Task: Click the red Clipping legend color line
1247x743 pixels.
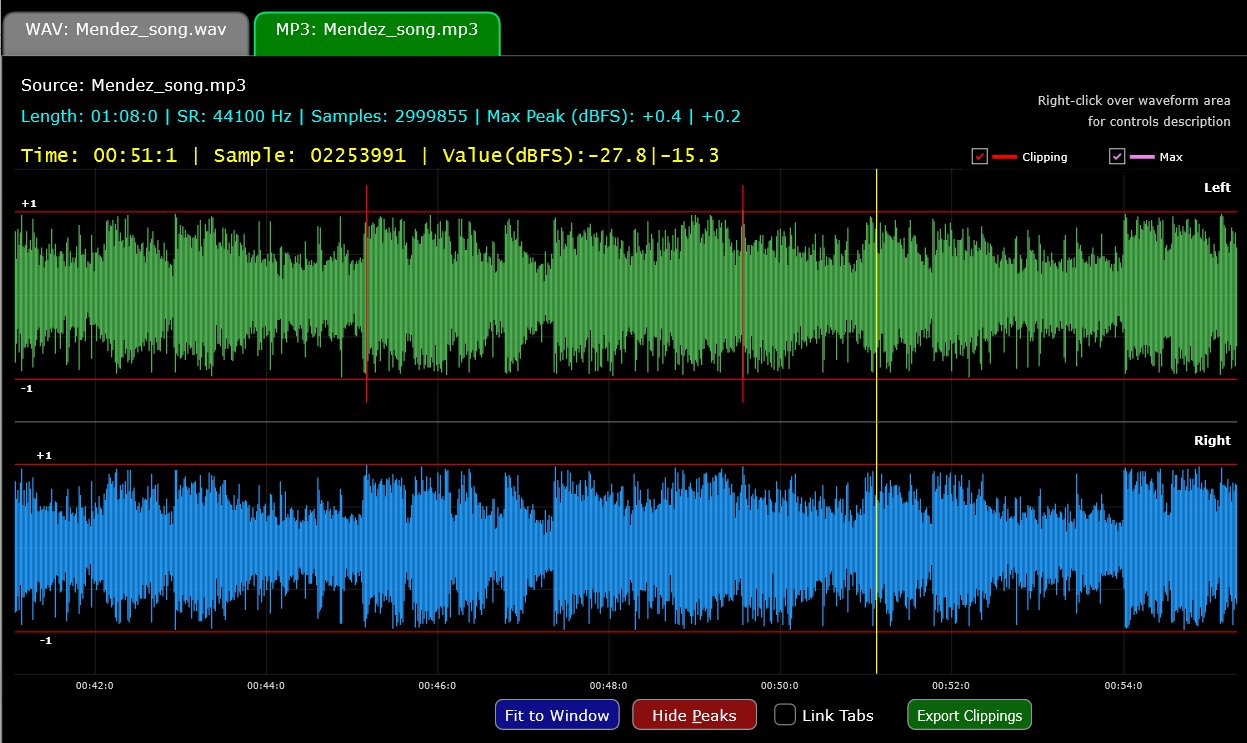Action: click(x=1004, y=157)
